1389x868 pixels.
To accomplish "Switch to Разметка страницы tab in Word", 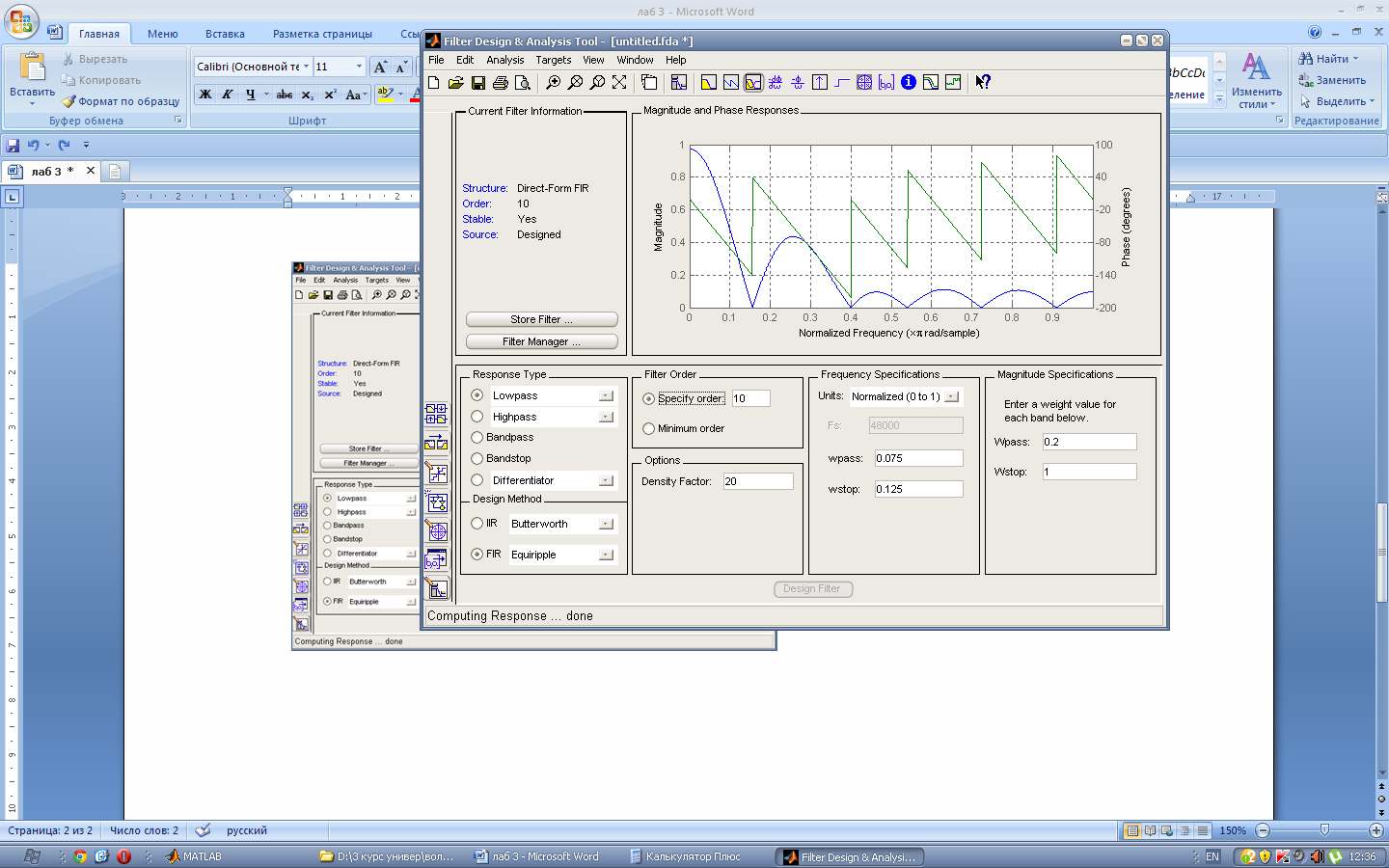I will pyautogui.click(x=322, y=34).
